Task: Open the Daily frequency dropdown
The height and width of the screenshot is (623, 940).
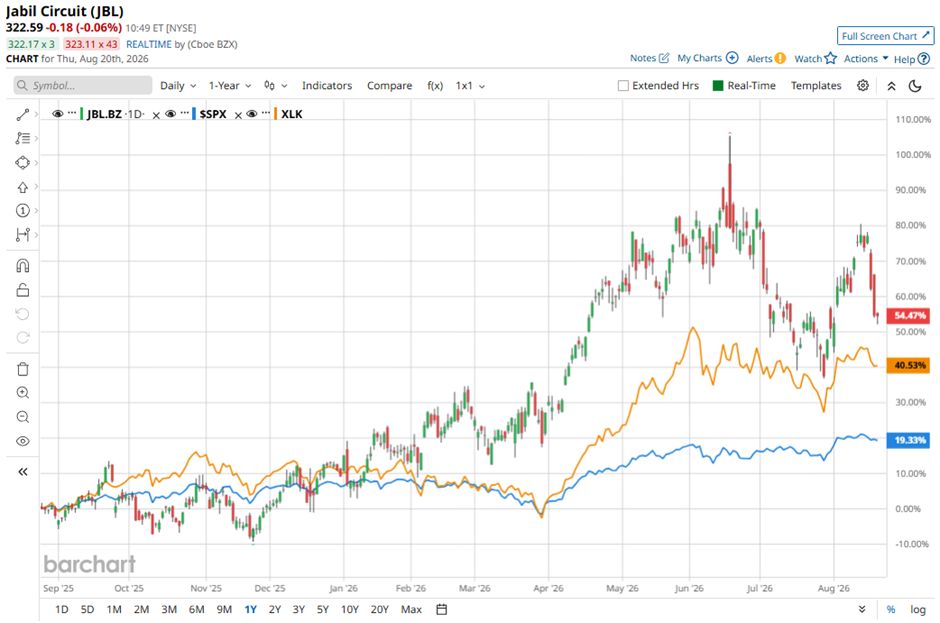Action: pyautogui.click(x=178, y=86)
